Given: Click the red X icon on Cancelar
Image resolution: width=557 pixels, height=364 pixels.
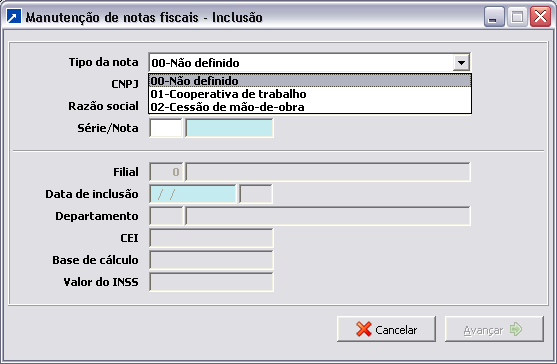Looking at the screenshot, I should point(363,329).
